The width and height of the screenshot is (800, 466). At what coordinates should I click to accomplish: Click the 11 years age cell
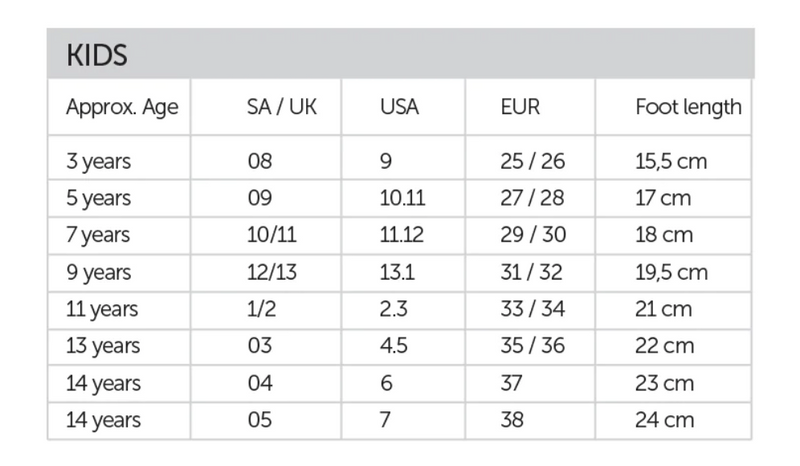click(102, 309)
